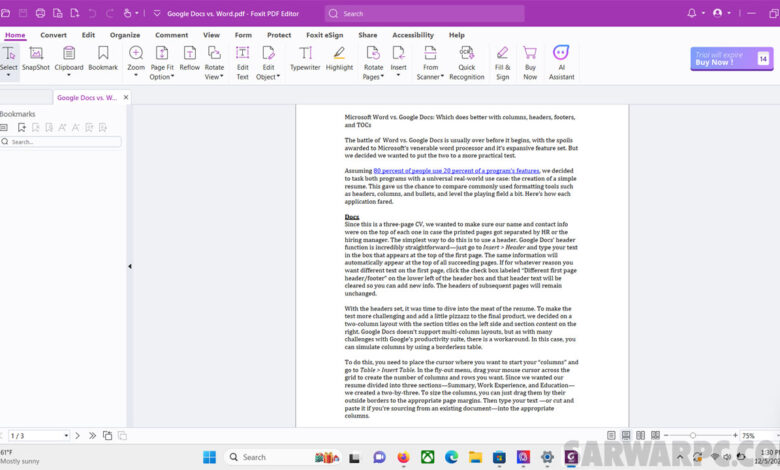Open the Convert ribbon tab
This screenshot has height=470, width=780.
pos(53,35)
